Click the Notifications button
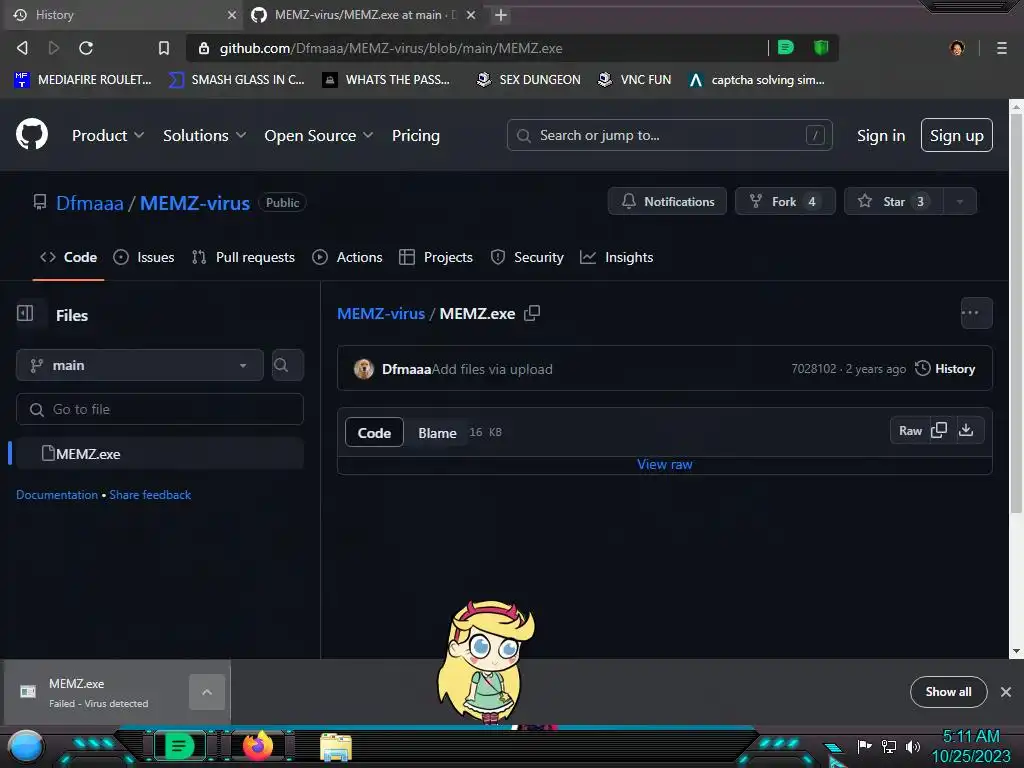 click(667, 201)
